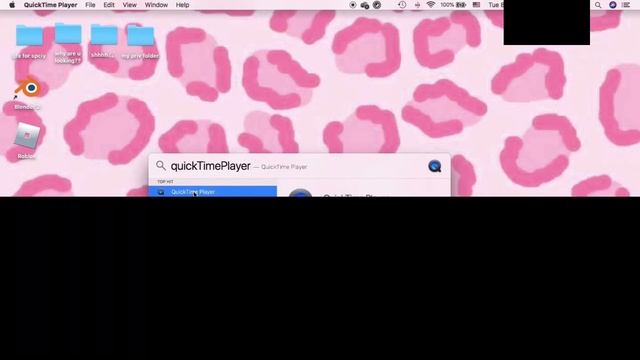This screenshot has height=360, width=640.
Task: Open Spotlight from menu bar magnifier
Action: click(x=598, y=5)
